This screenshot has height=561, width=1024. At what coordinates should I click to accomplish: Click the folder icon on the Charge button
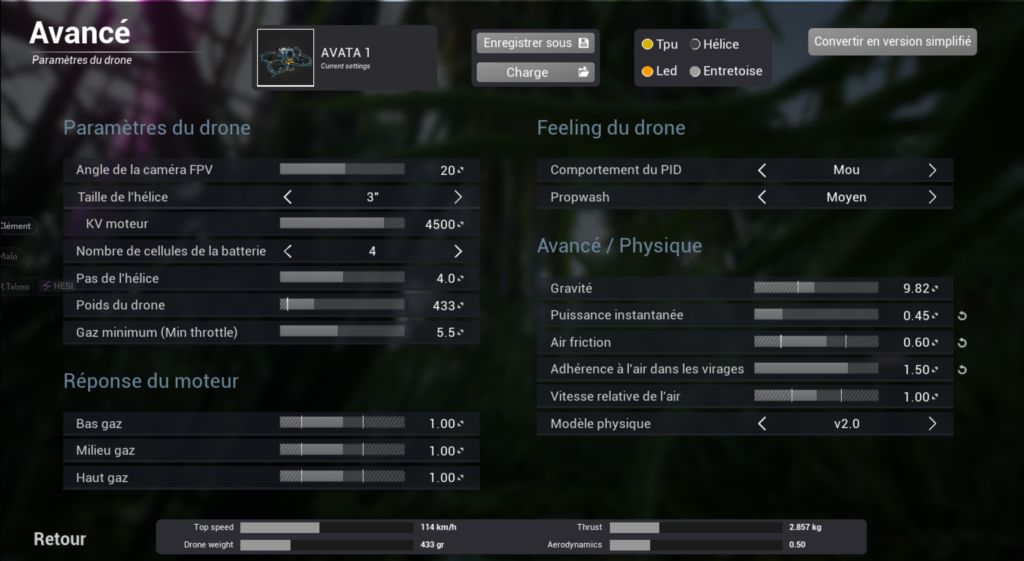pyautogui.click(x=583, y=72)
